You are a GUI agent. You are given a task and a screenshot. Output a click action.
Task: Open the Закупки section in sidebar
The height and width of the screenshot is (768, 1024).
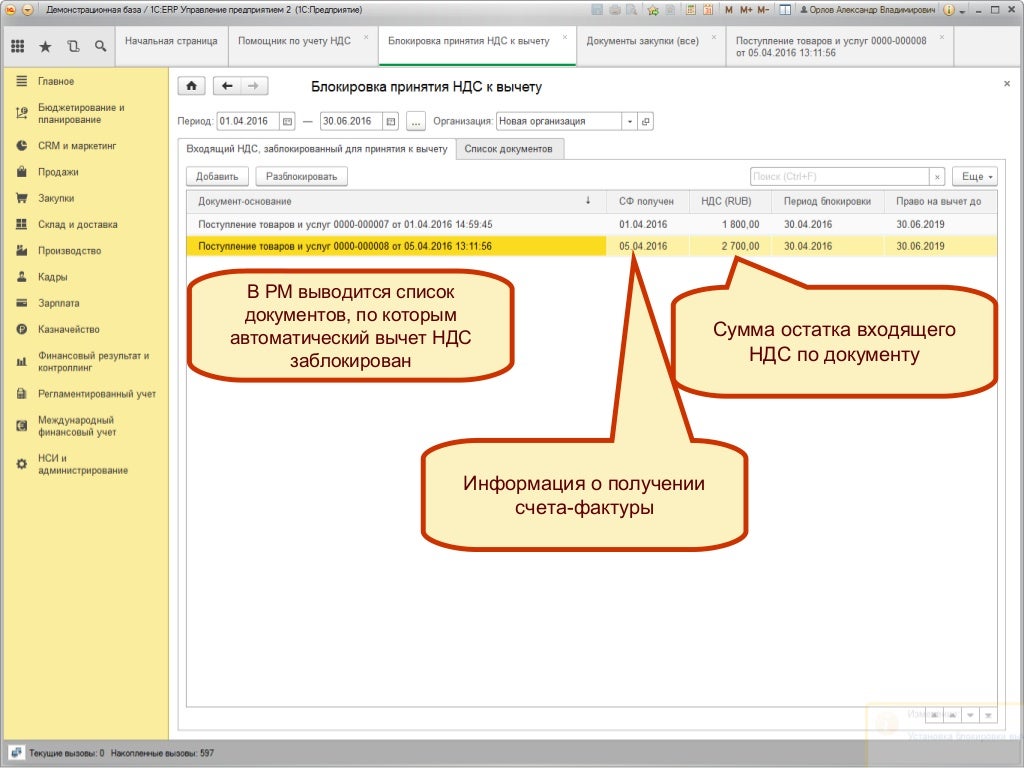56,198
